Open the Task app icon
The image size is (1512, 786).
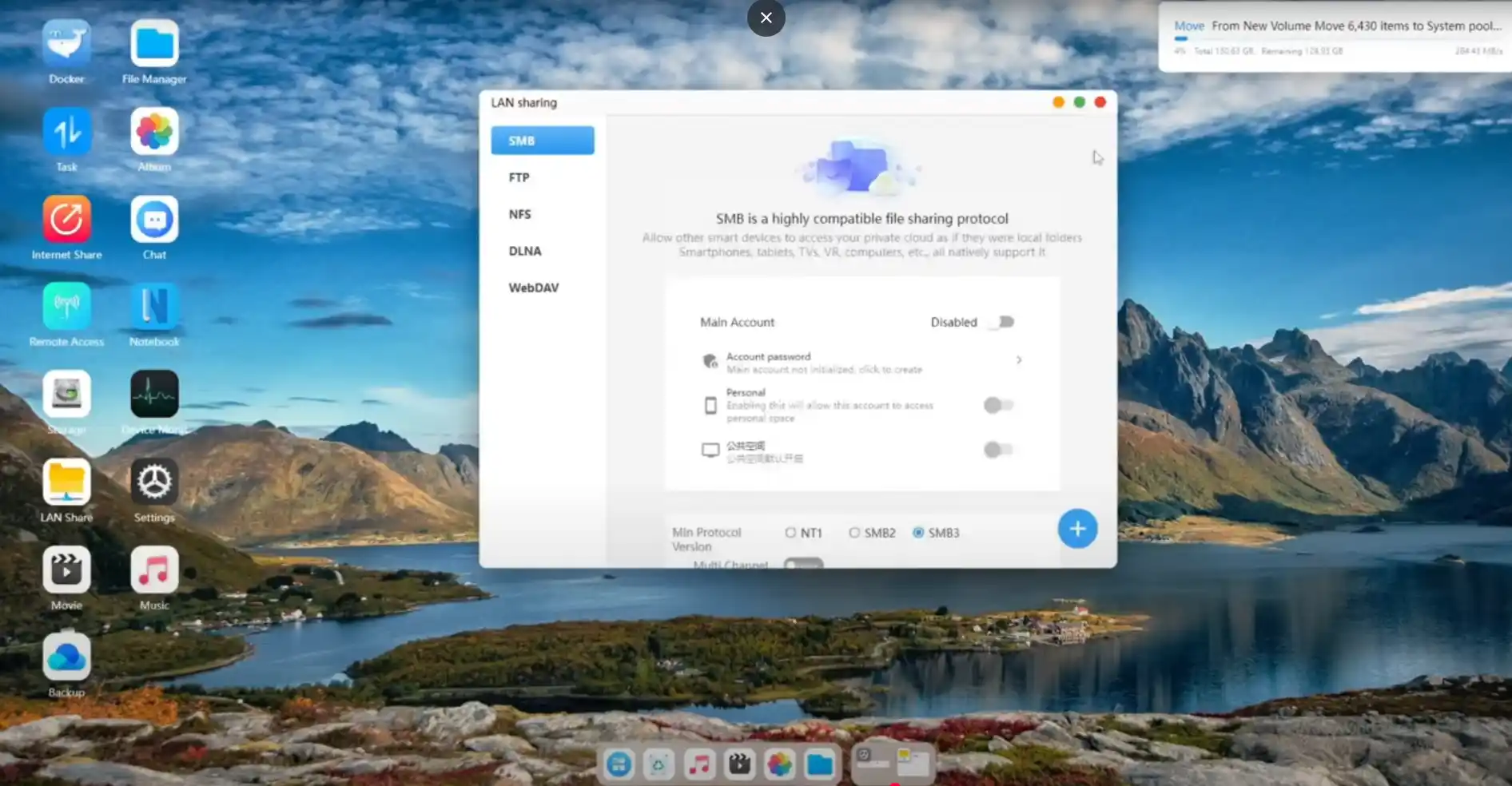(x=66, y=132)
